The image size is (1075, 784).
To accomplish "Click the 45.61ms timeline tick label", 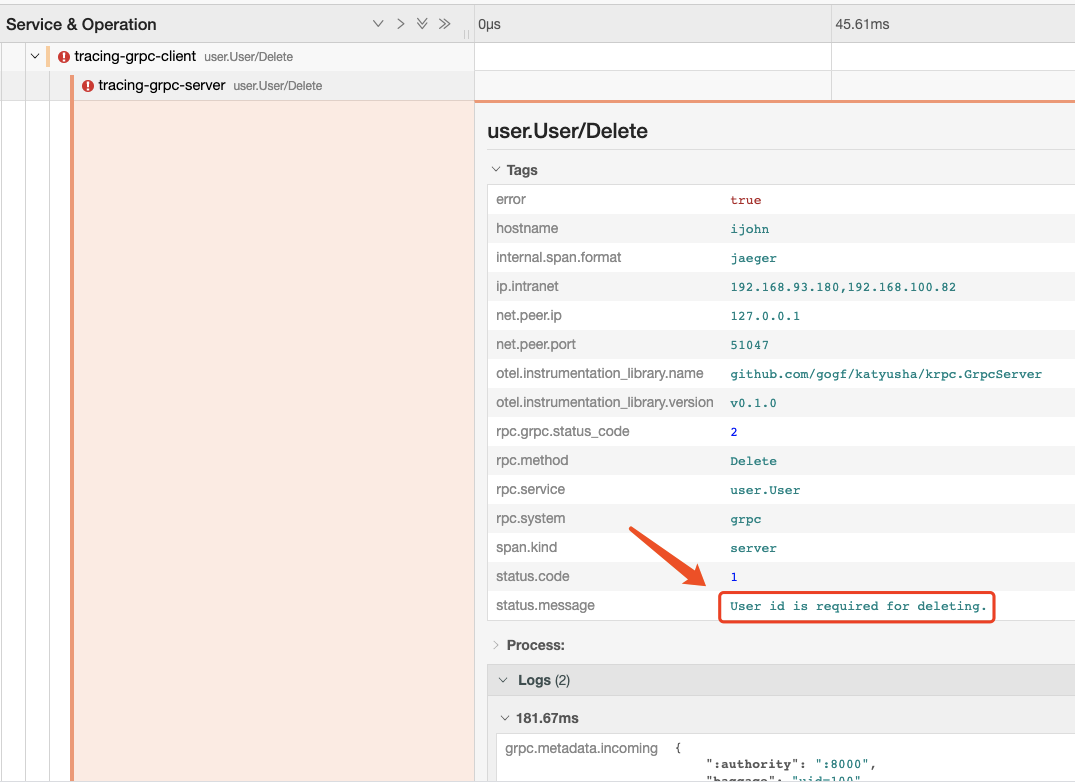I will [862, 24].
